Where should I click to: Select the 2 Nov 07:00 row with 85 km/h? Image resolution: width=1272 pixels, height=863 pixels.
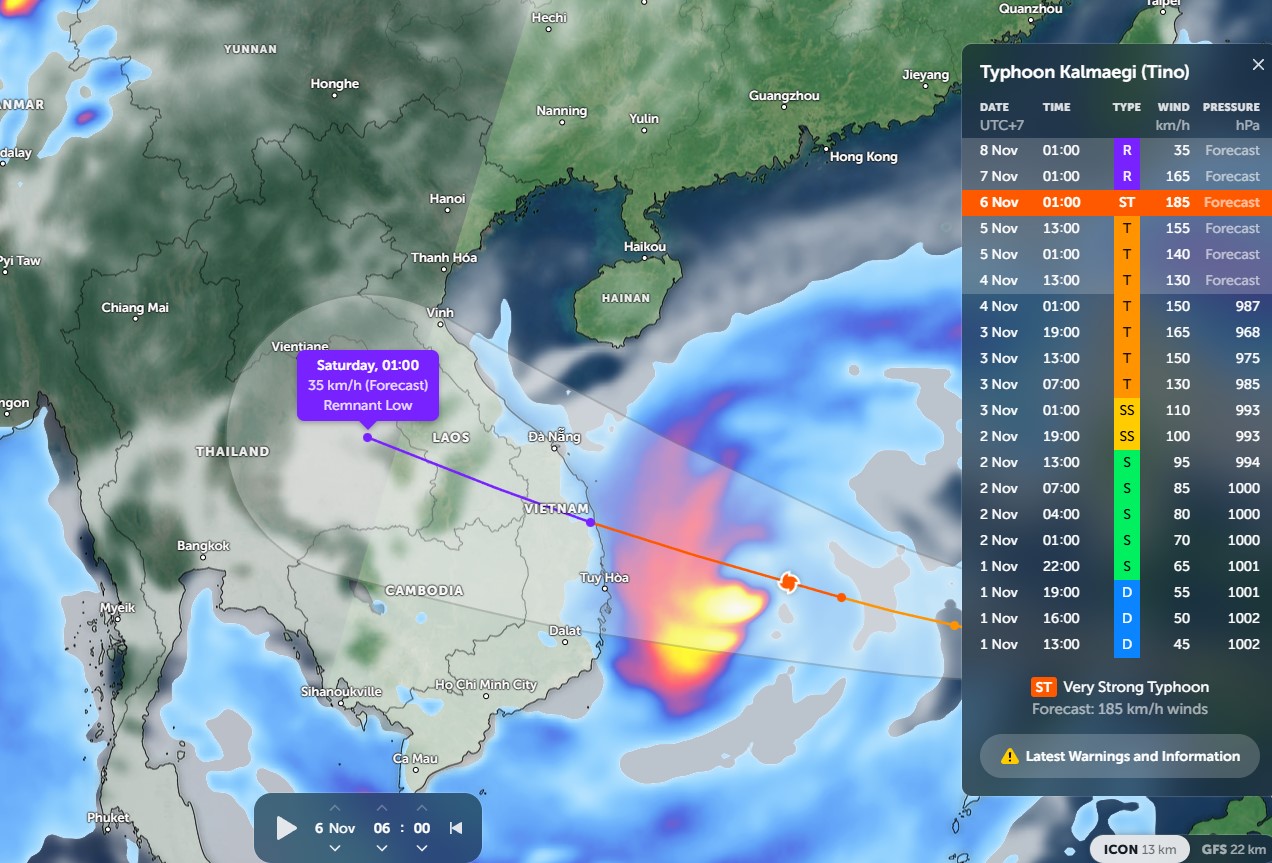point(1117,488)
